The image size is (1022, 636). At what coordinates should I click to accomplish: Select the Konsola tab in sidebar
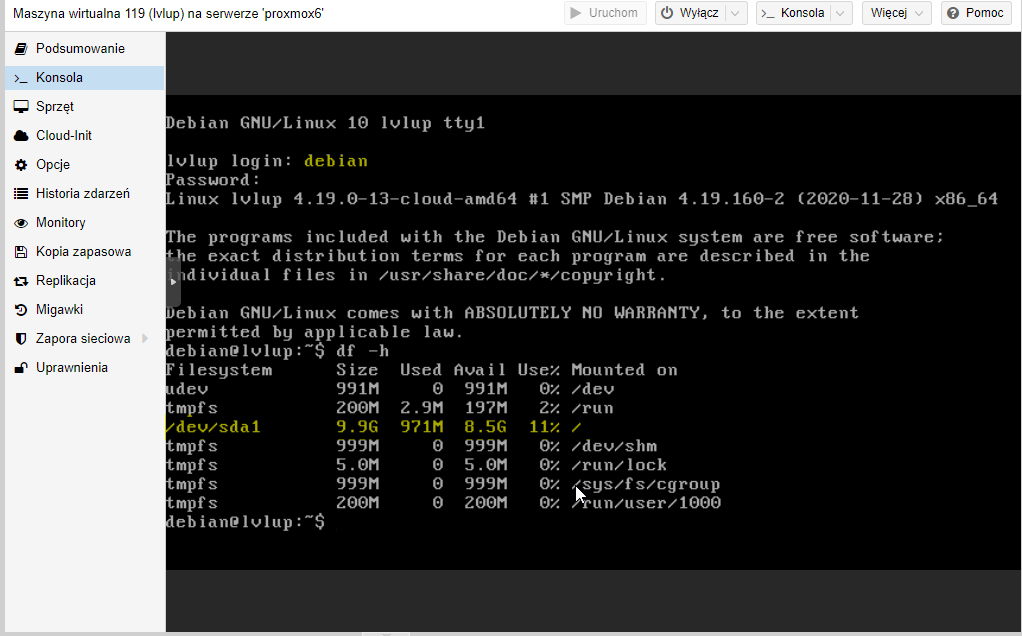59,78
